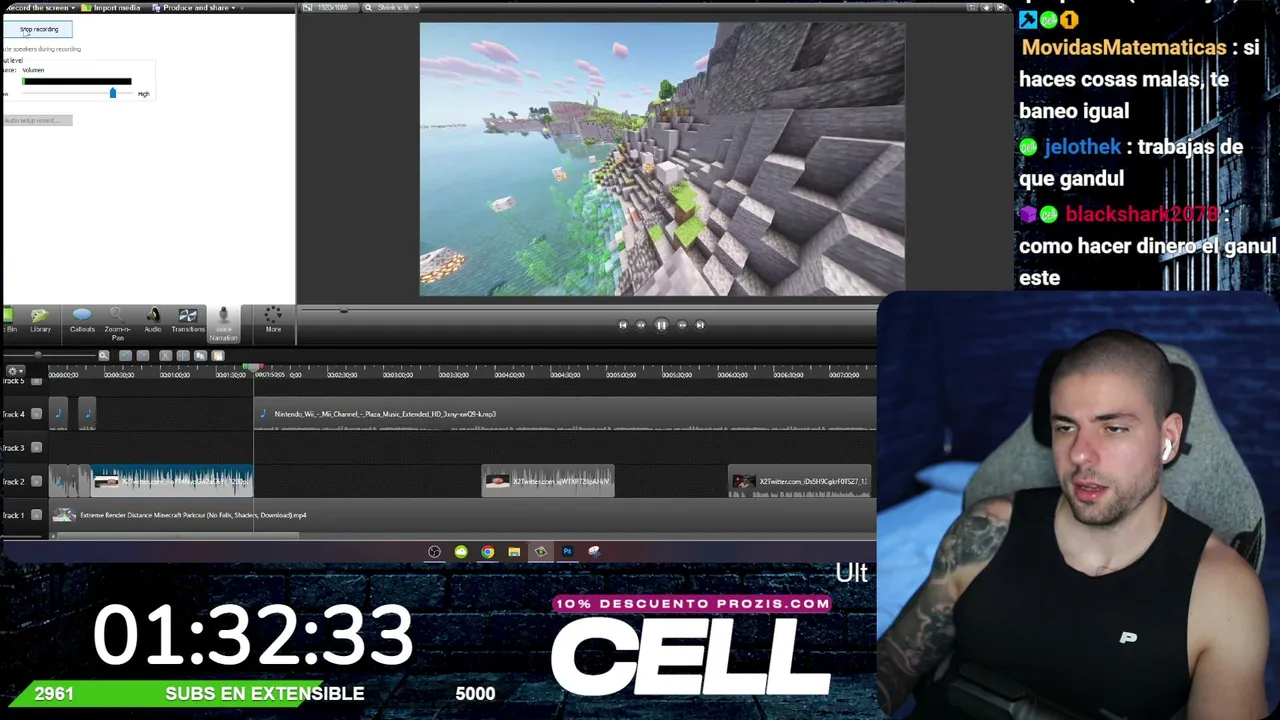Select the rightmost X2Twitter clip on Track 2
Viewport: 1280px width, 720px height.
(800, 481)
